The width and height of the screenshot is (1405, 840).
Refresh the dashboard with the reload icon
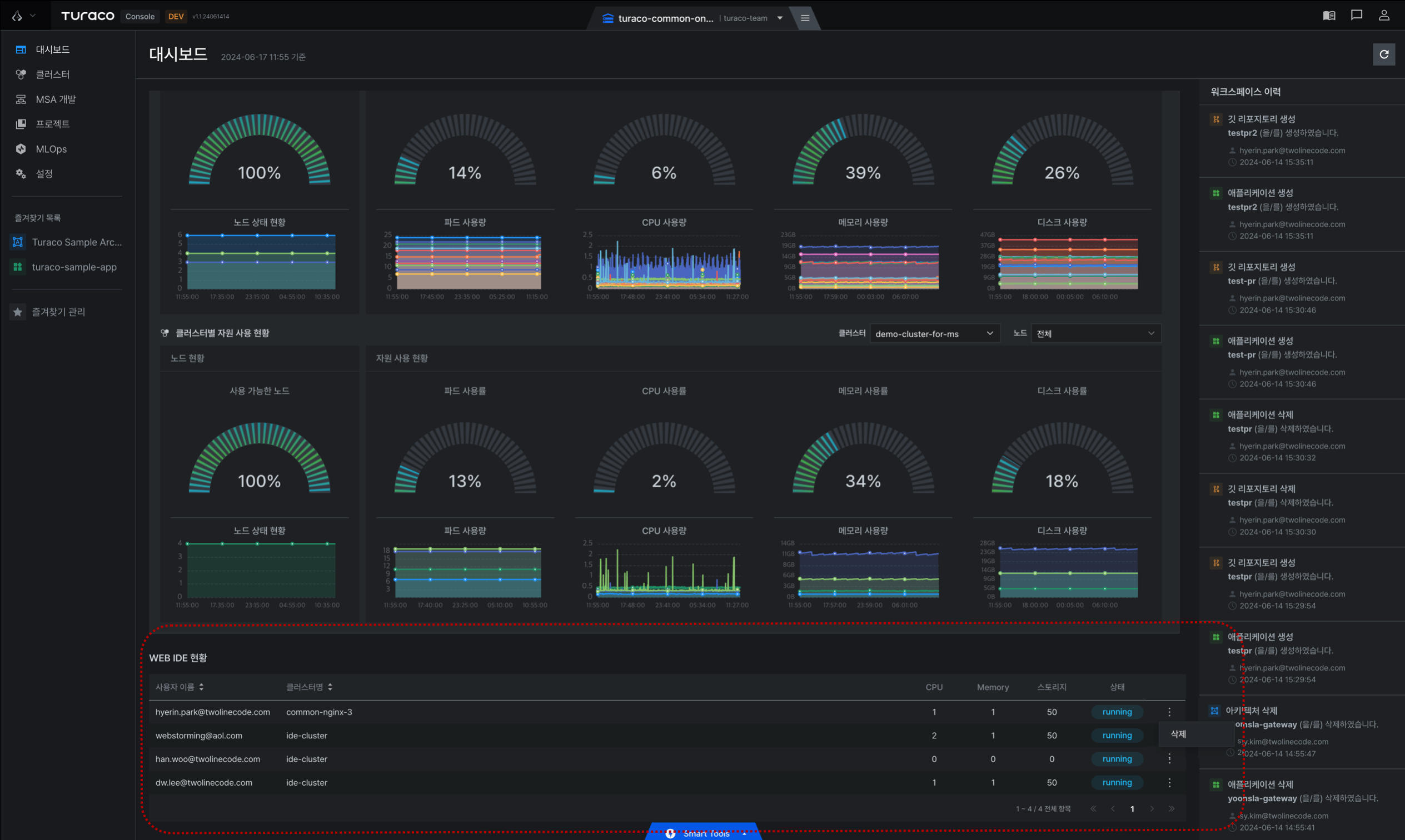[1383, 54]
